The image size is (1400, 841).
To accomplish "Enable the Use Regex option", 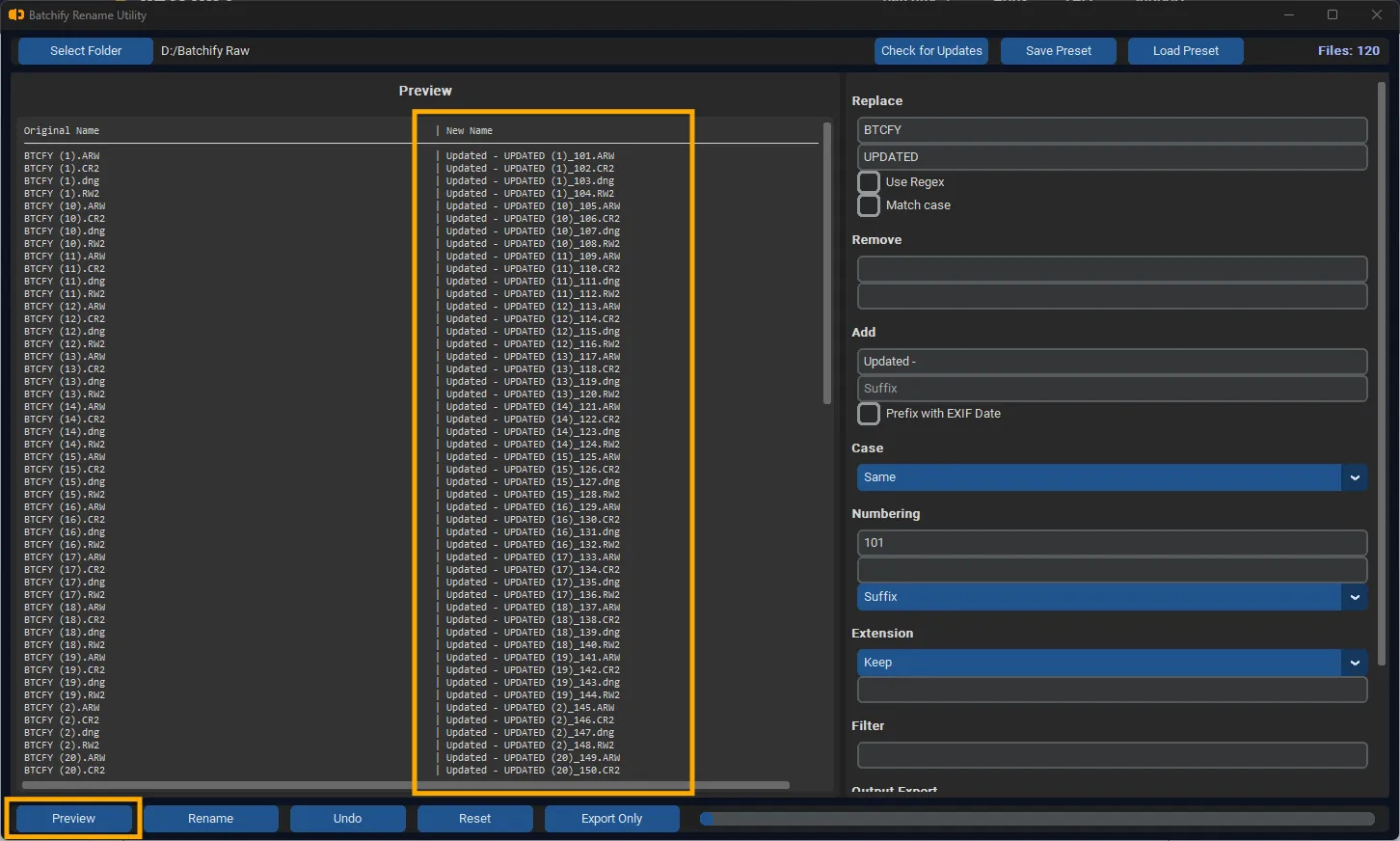I will point(868,181).
